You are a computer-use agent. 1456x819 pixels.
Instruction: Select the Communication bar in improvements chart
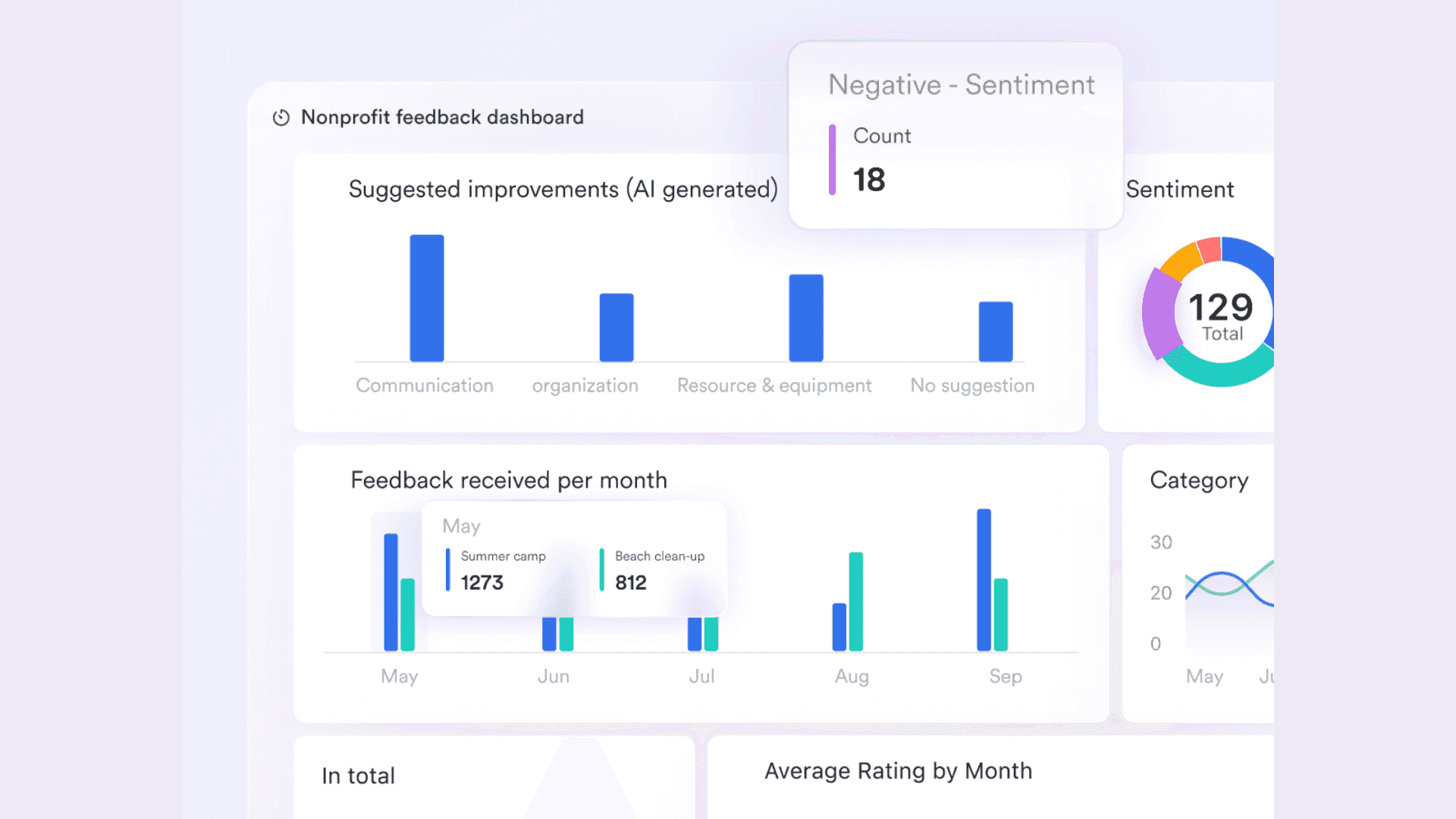click(x=426, y=299)
